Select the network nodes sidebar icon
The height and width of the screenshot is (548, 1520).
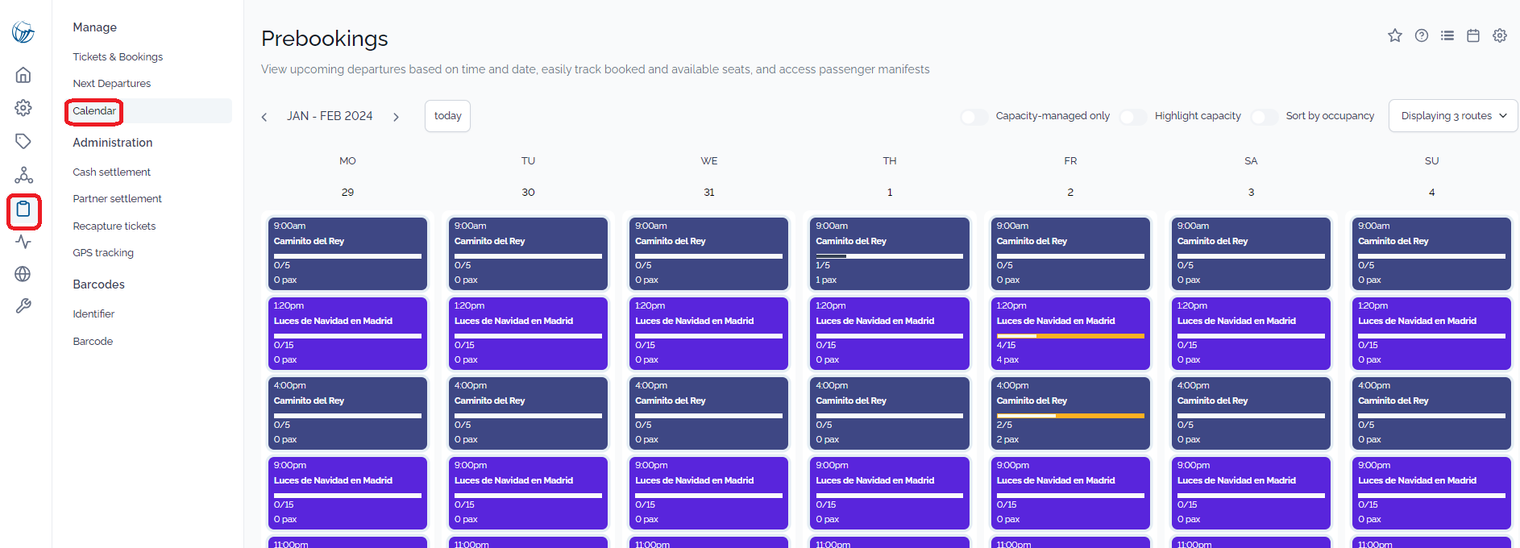click(x=23, y=175)
